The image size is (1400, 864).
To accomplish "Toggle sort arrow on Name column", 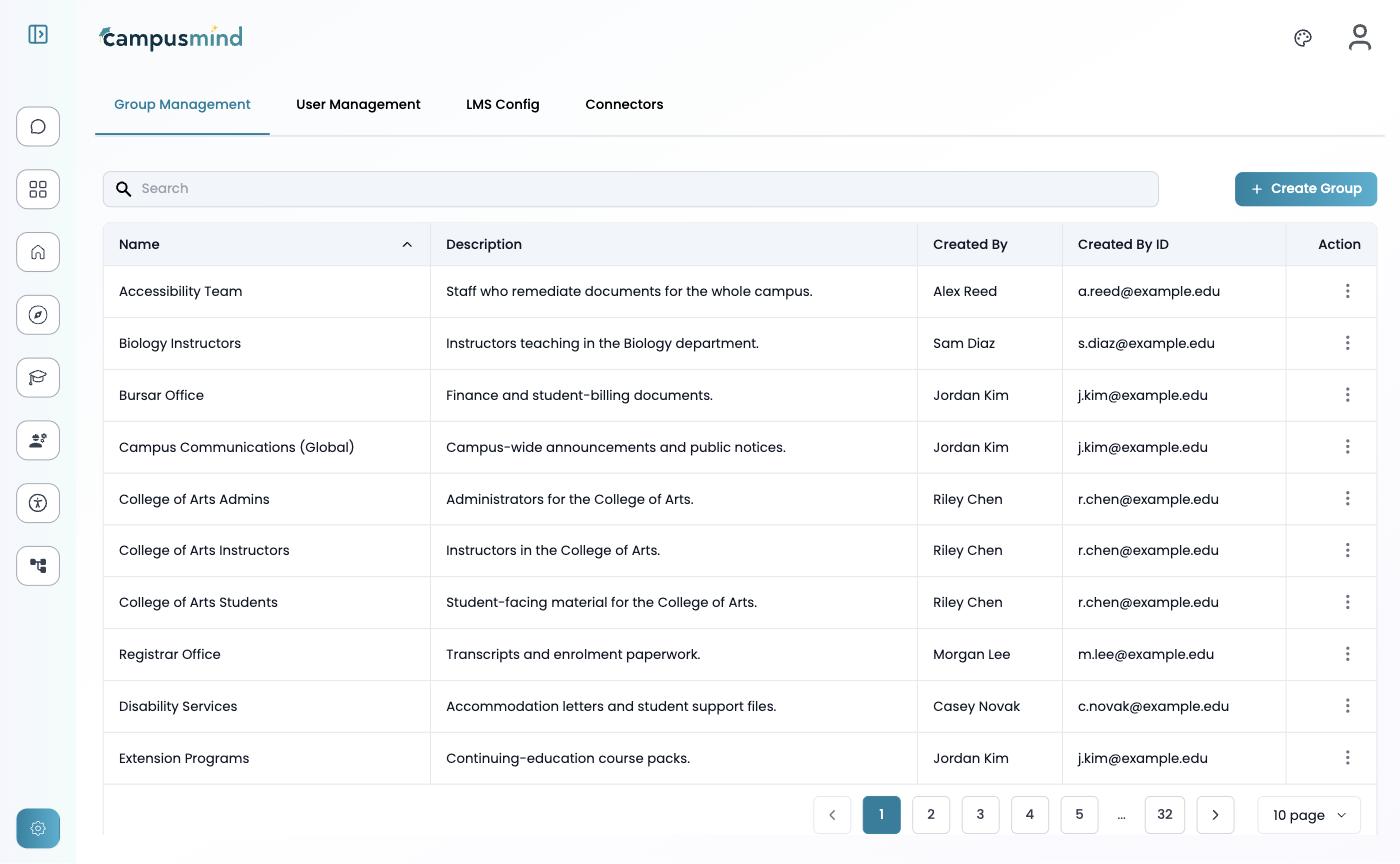I will point(407,244).
